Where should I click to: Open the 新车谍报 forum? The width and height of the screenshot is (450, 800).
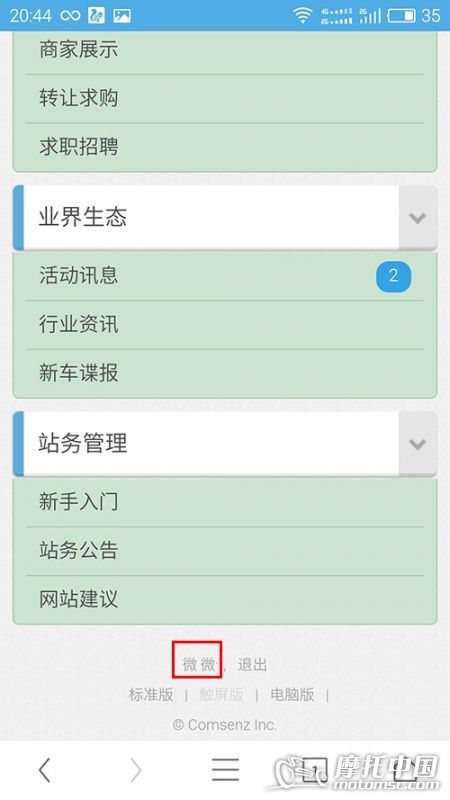click(225, 373)
